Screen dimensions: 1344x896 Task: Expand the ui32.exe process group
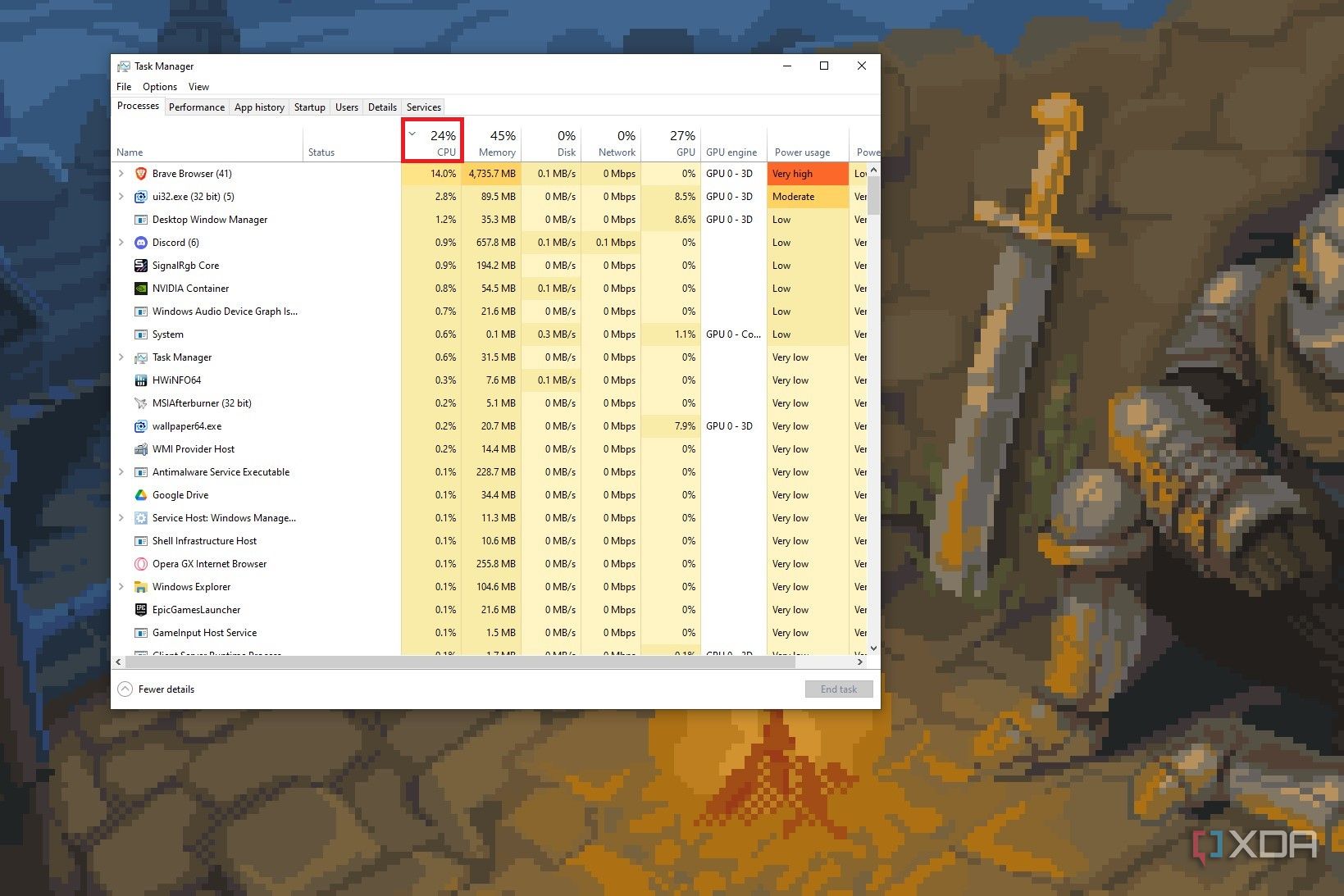click(x=121, y=197)
